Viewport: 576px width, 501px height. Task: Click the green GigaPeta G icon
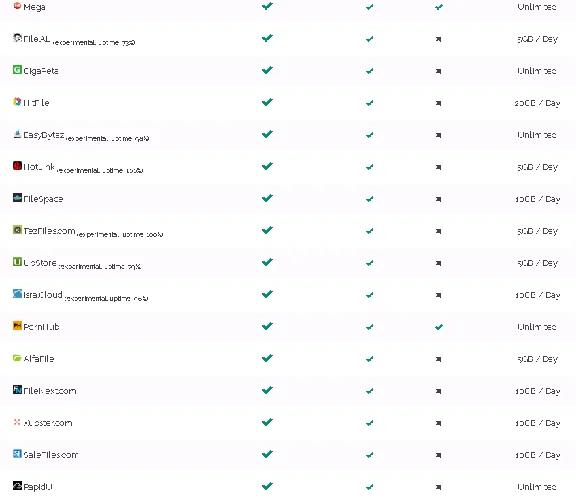[x=17, y=69]
